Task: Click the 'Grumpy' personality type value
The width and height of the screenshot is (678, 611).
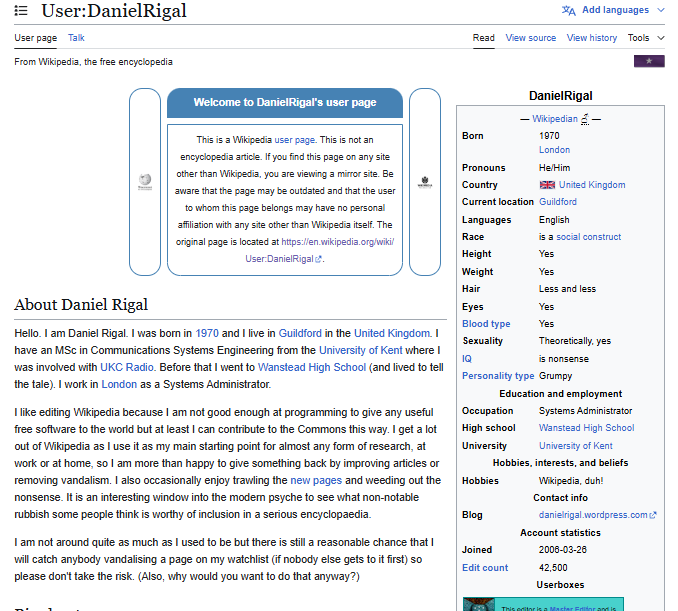Action: coord(555,376)
